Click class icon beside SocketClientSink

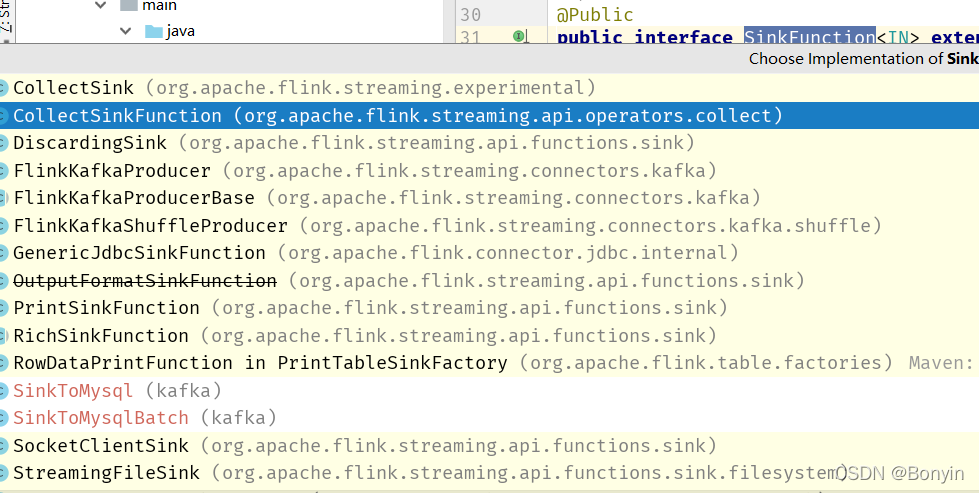coord(3,446)
